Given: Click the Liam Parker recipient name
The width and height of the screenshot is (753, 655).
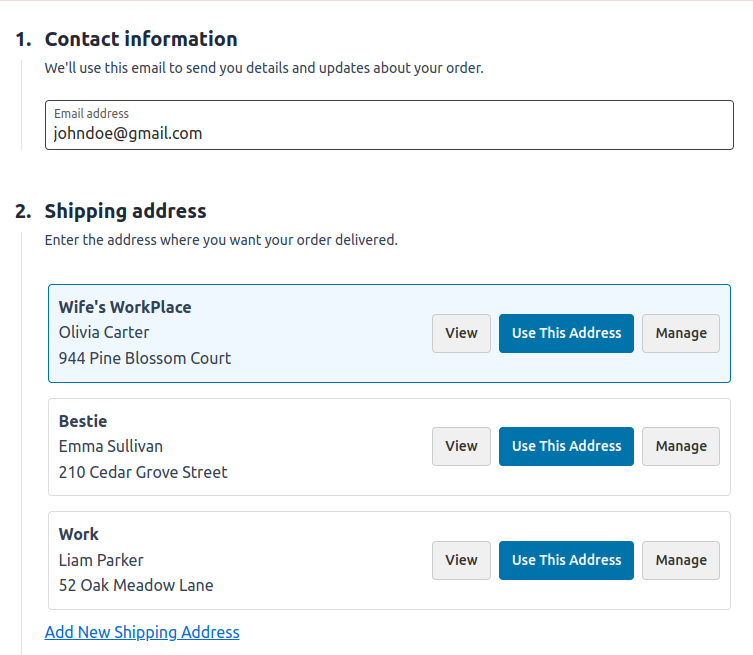Looking at the screenshot, I should tap(101, 560).
